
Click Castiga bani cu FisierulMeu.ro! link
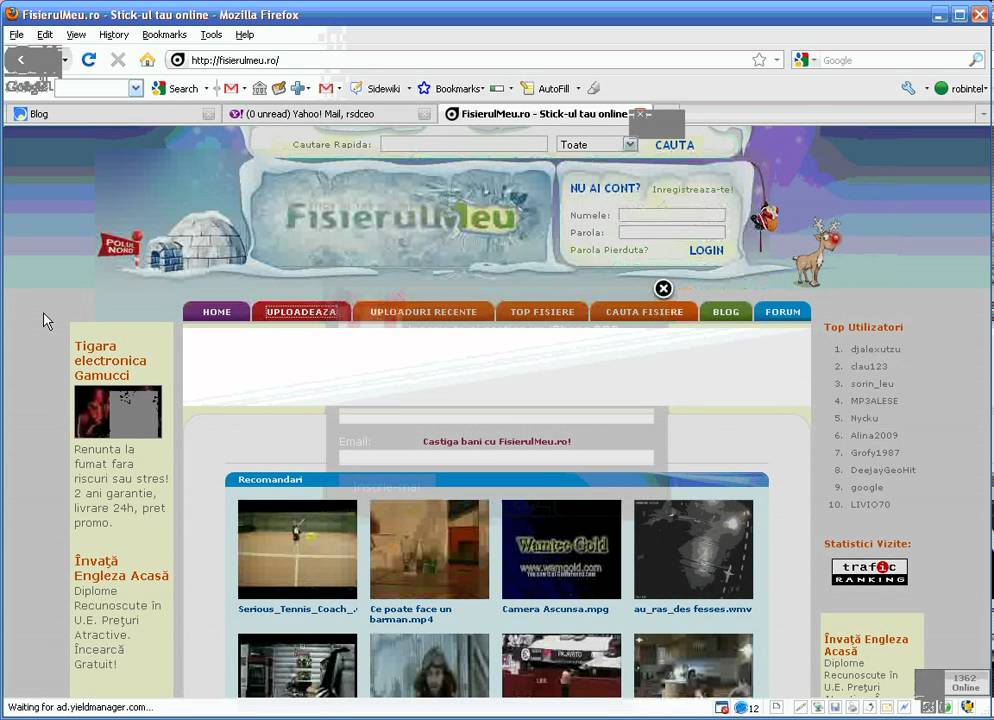click(497, 442)
